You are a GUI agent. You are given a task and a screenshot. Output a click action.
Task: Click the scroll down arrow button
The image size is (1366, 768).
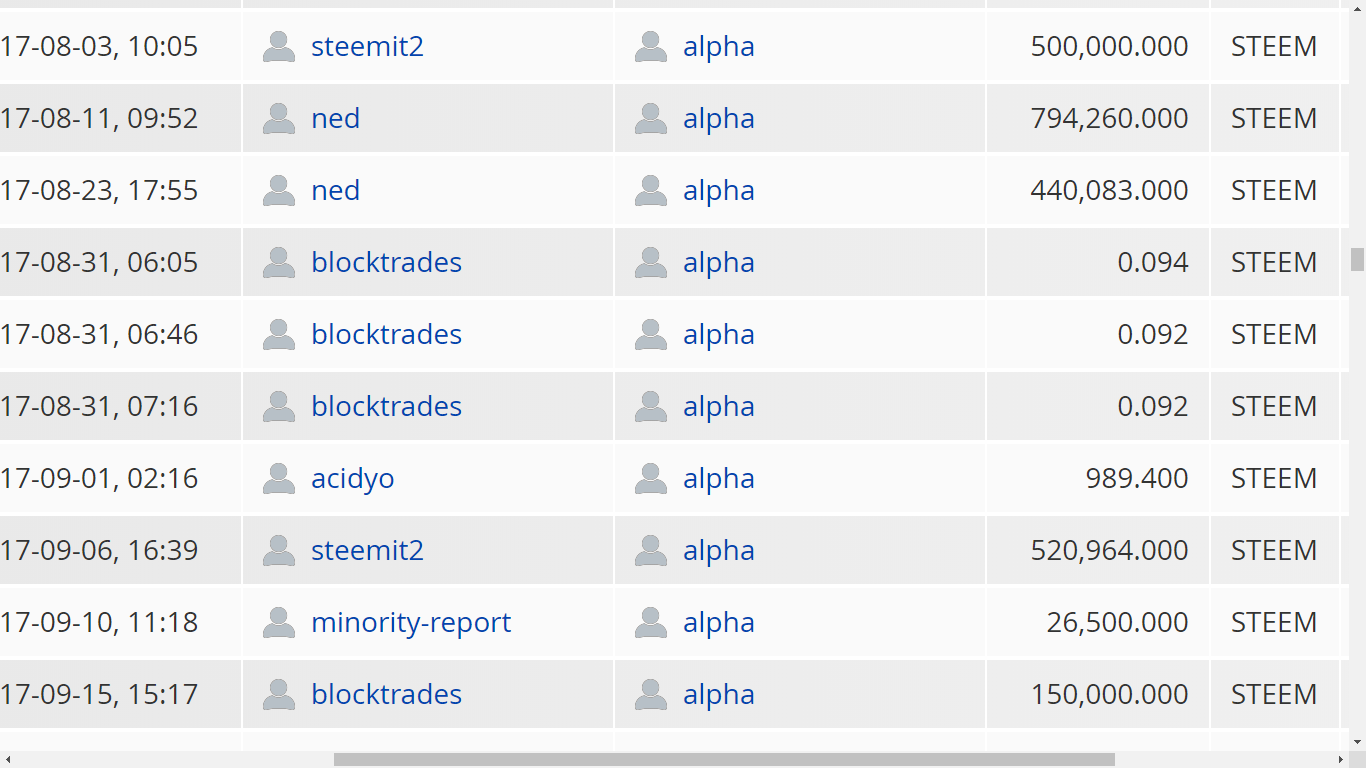point(1357,742)
